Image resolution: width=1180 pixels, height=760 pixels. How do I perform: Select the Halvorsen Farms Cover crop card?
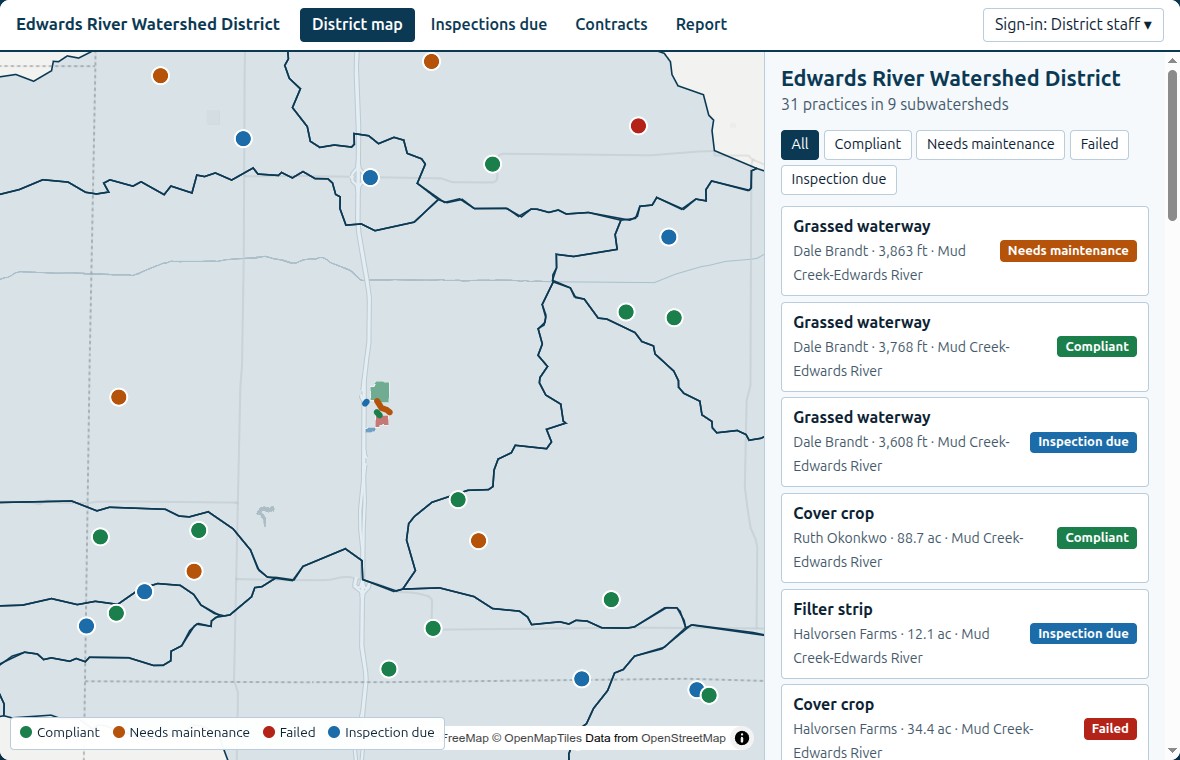coord(965,722)
